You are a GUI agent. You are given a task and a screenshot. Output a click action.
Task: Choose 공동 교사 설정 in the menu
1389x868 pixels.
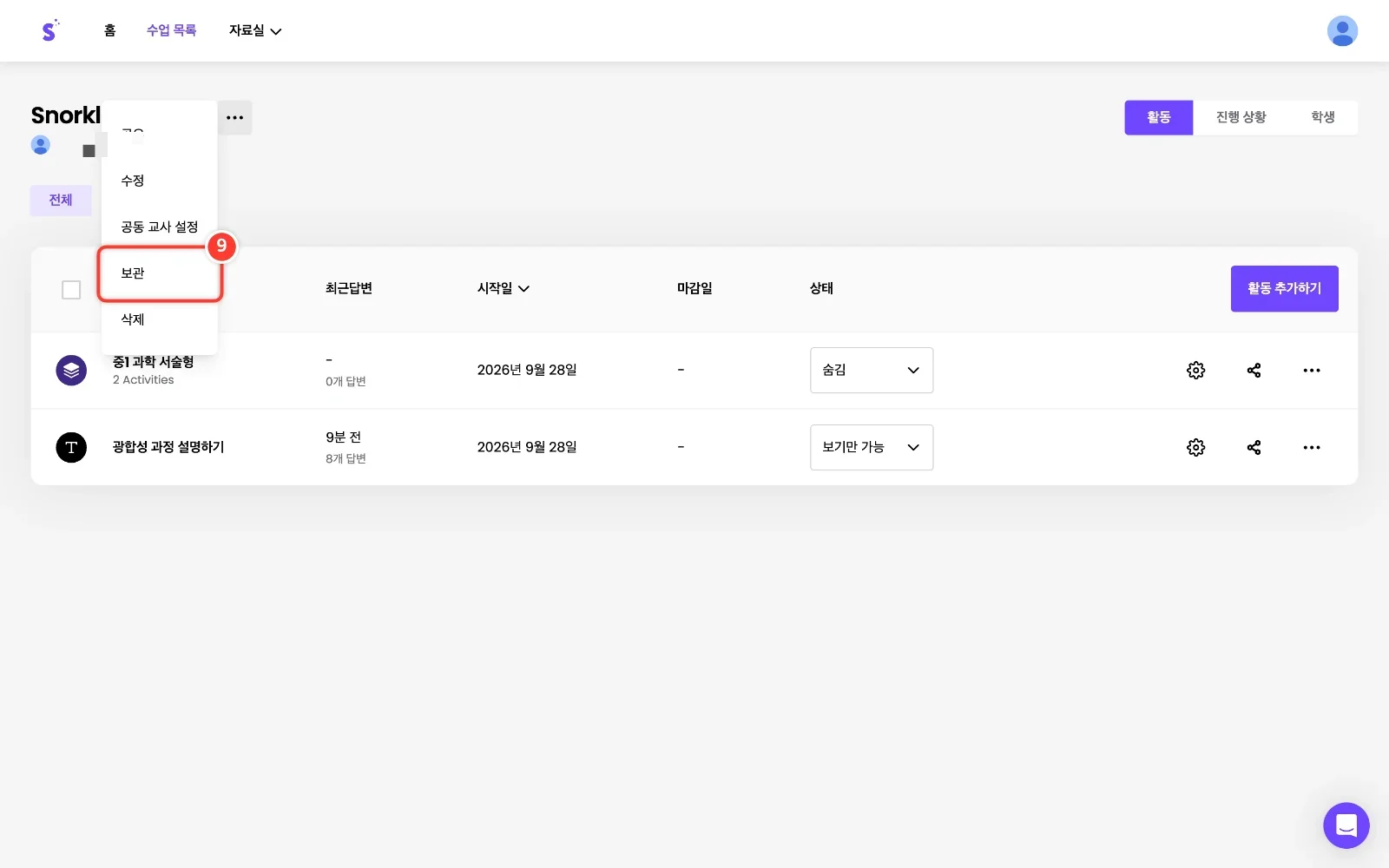(x=159, y=227)
